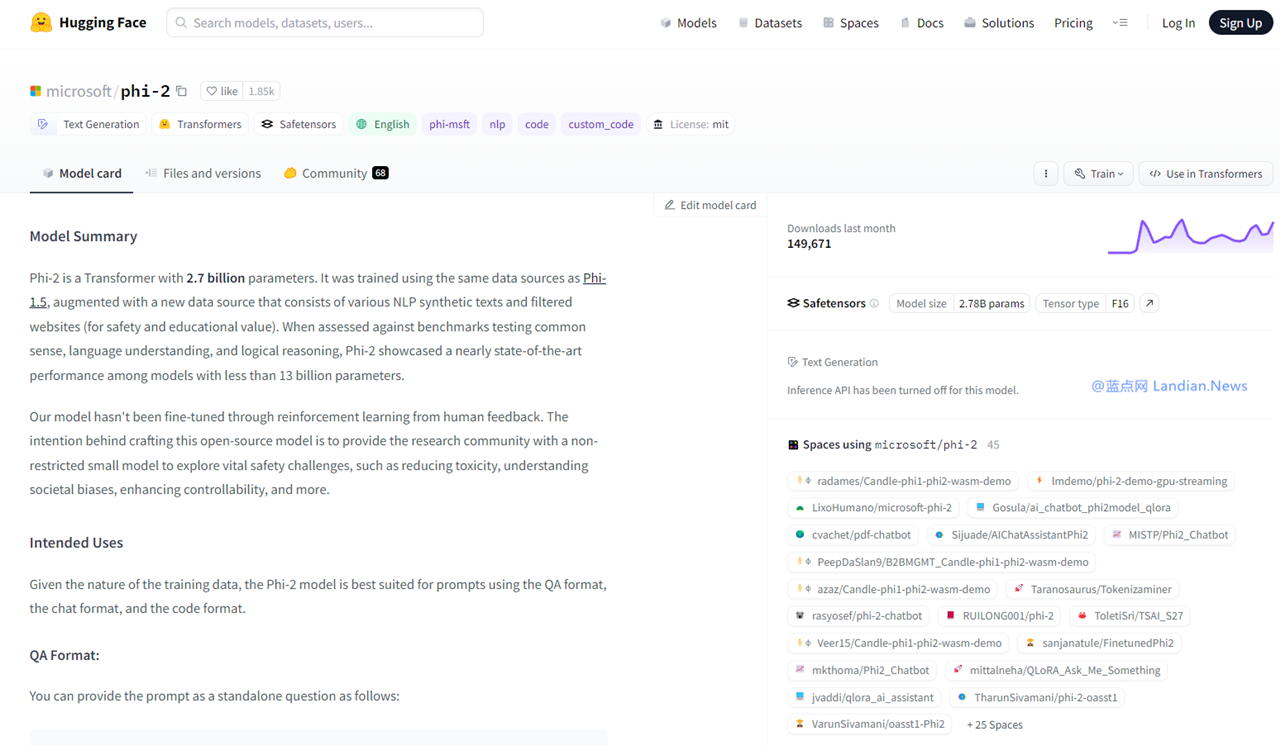This screenshot has height=745, width=1280.
Task: Open sanjanatule/FinetunedPhi2 space
Action: tap(1100, 643)
